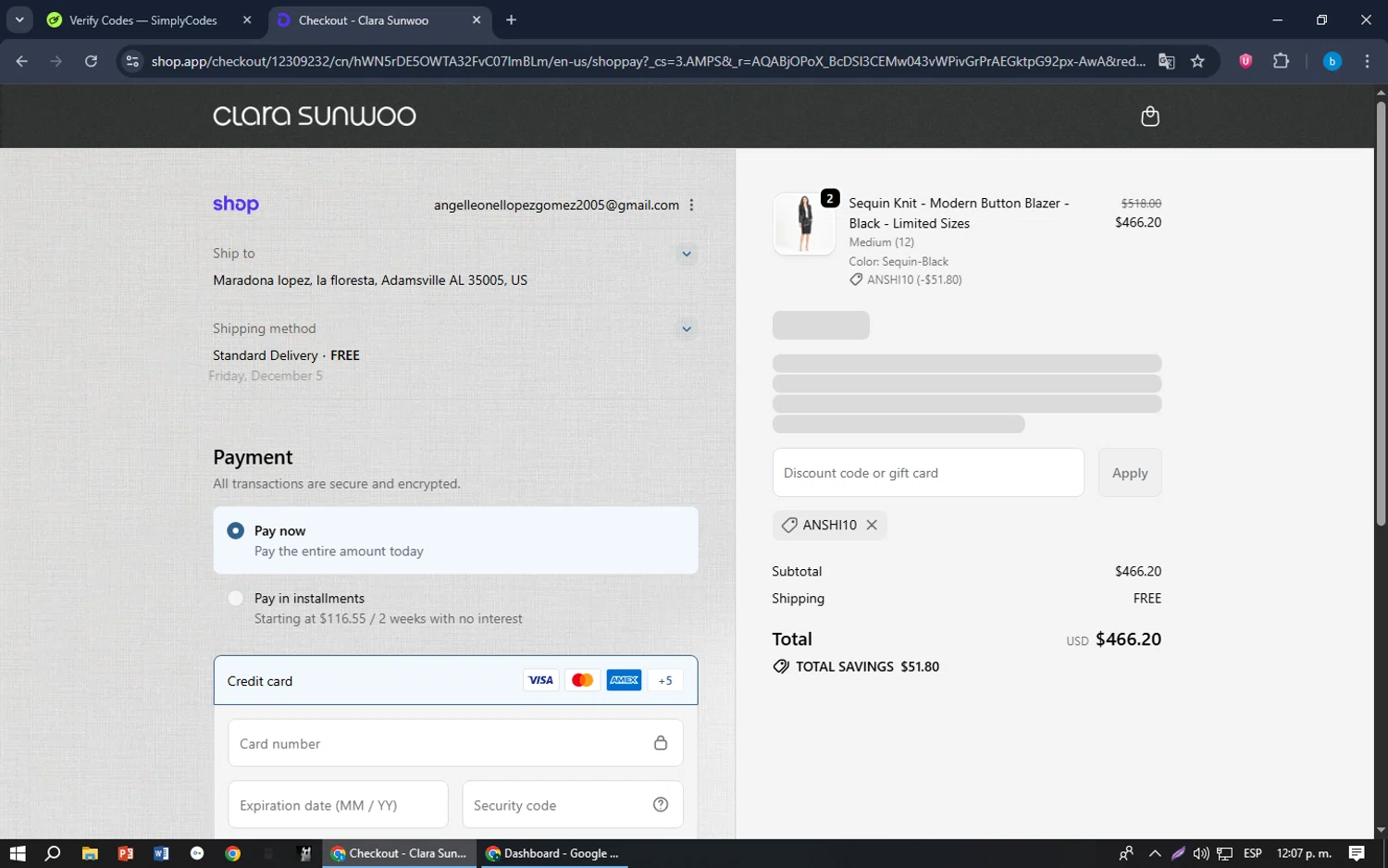
Task: Click the Security code field
Action: (573, 805)
